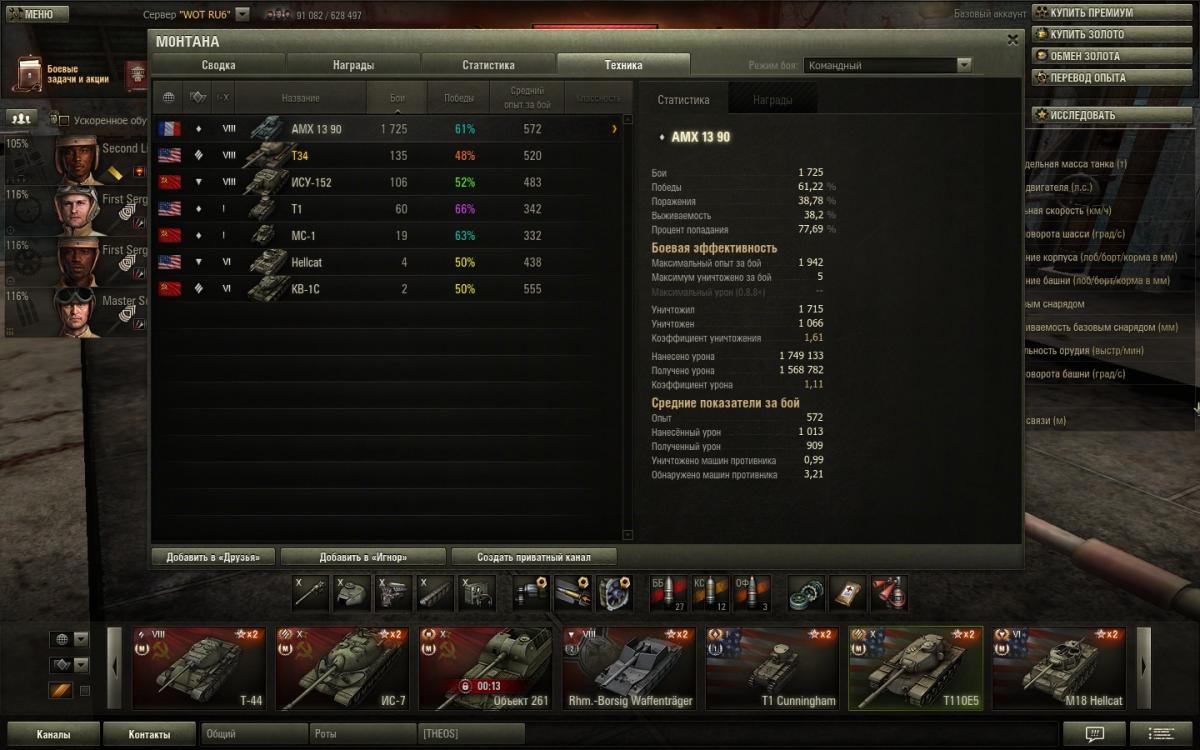This screenshot has width=1200, height=750.
Task: Switch to the Статистика tab
Action: pos(488,65)
